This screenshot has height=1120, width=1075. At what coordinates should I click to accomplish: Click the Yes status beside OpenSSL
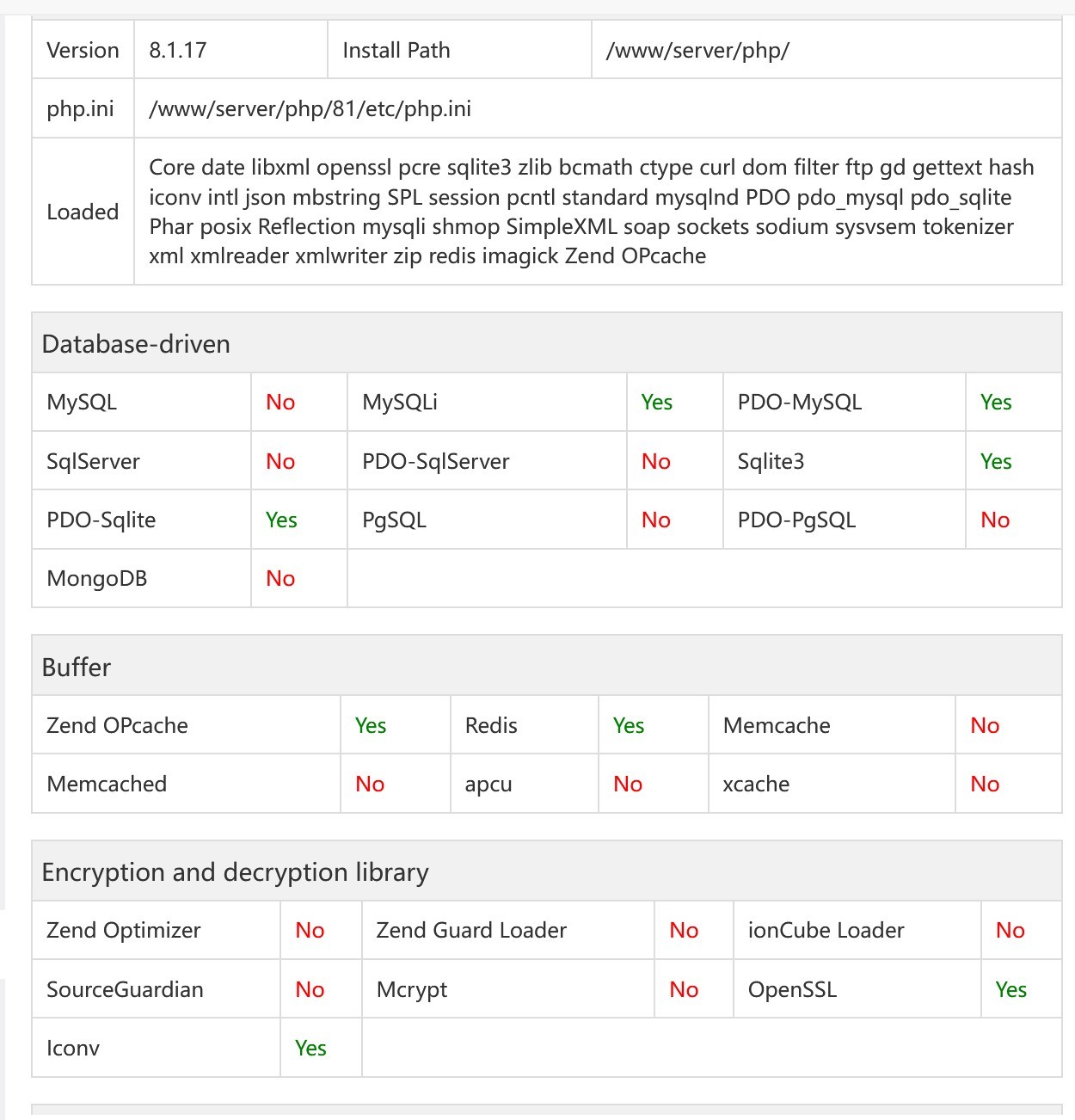pyautogui.click(x=1010, y=990)
